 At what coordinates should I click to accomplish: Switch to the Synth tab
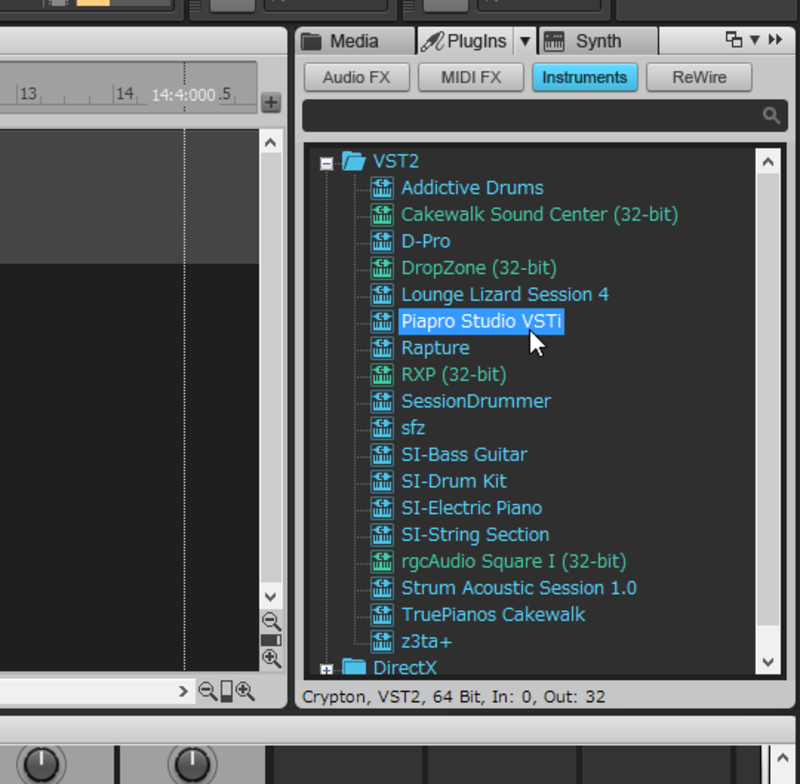pos(598,41)
